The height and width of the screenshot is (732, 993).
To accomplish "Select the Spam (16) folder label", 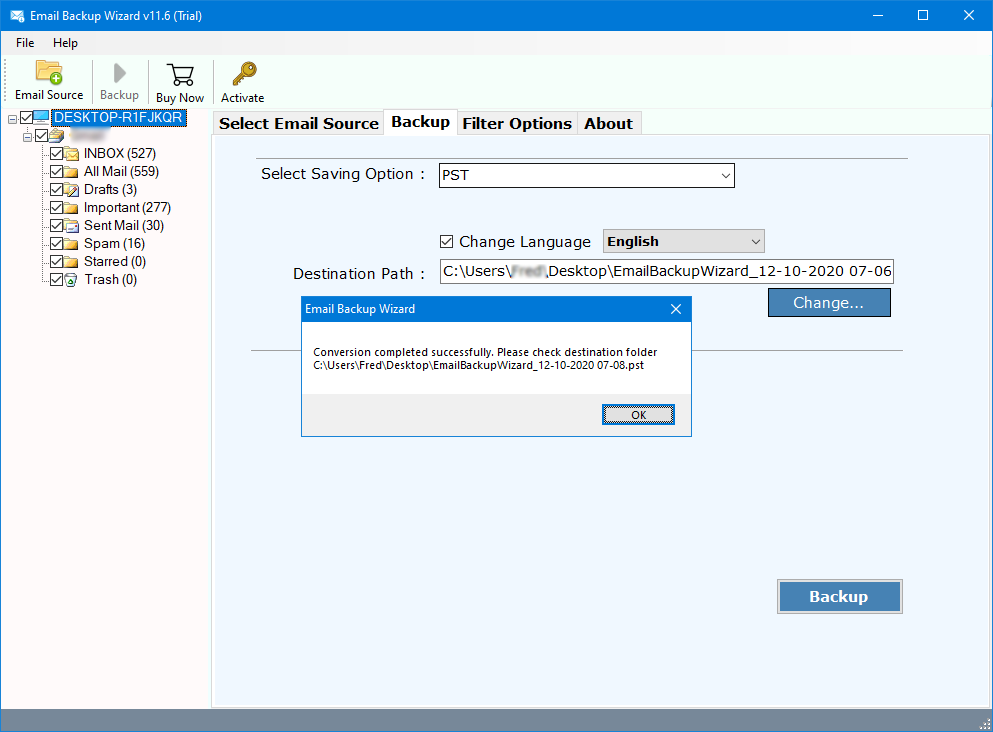I will tap(115, 244).
